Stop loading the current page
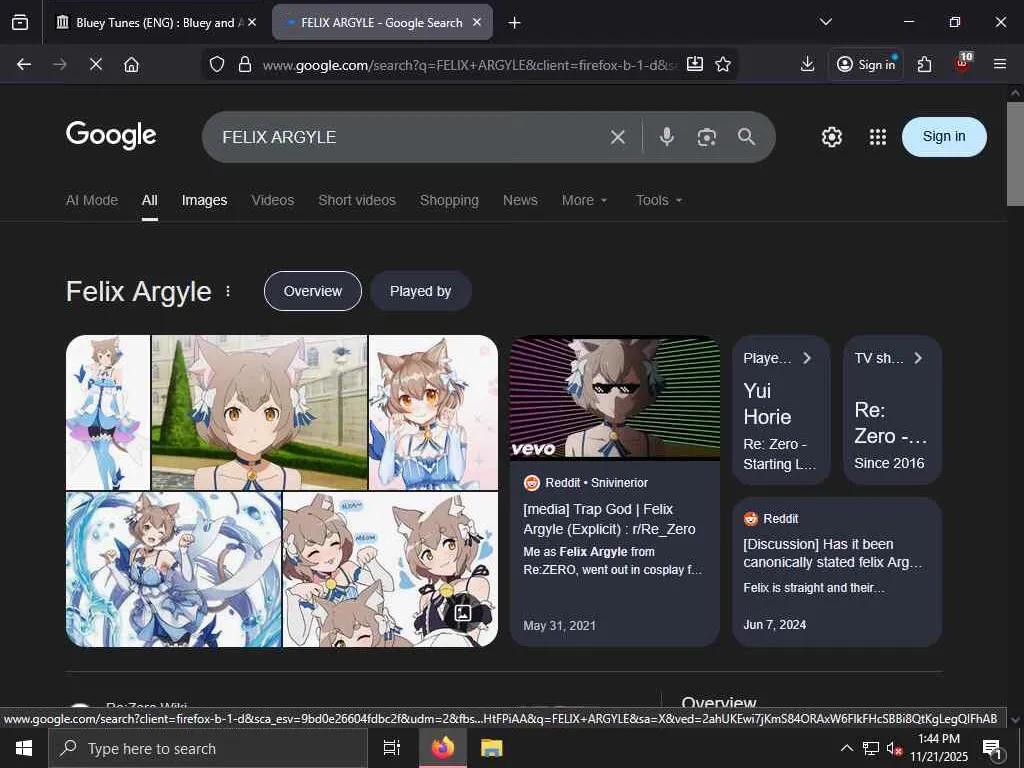 [95, 64]
